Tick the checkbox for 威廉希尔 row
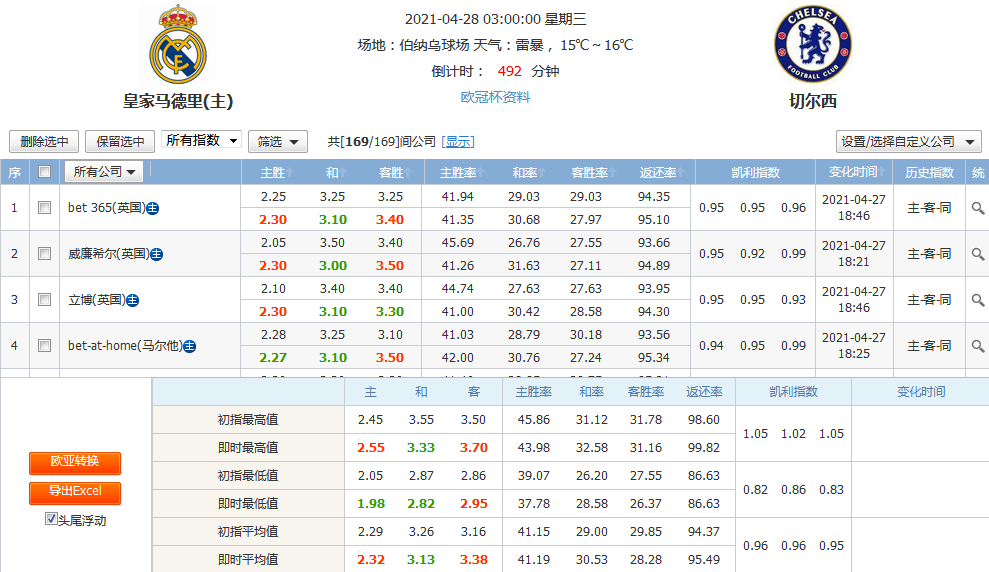This screenshot has height=572, width=989. pos(44,254)
